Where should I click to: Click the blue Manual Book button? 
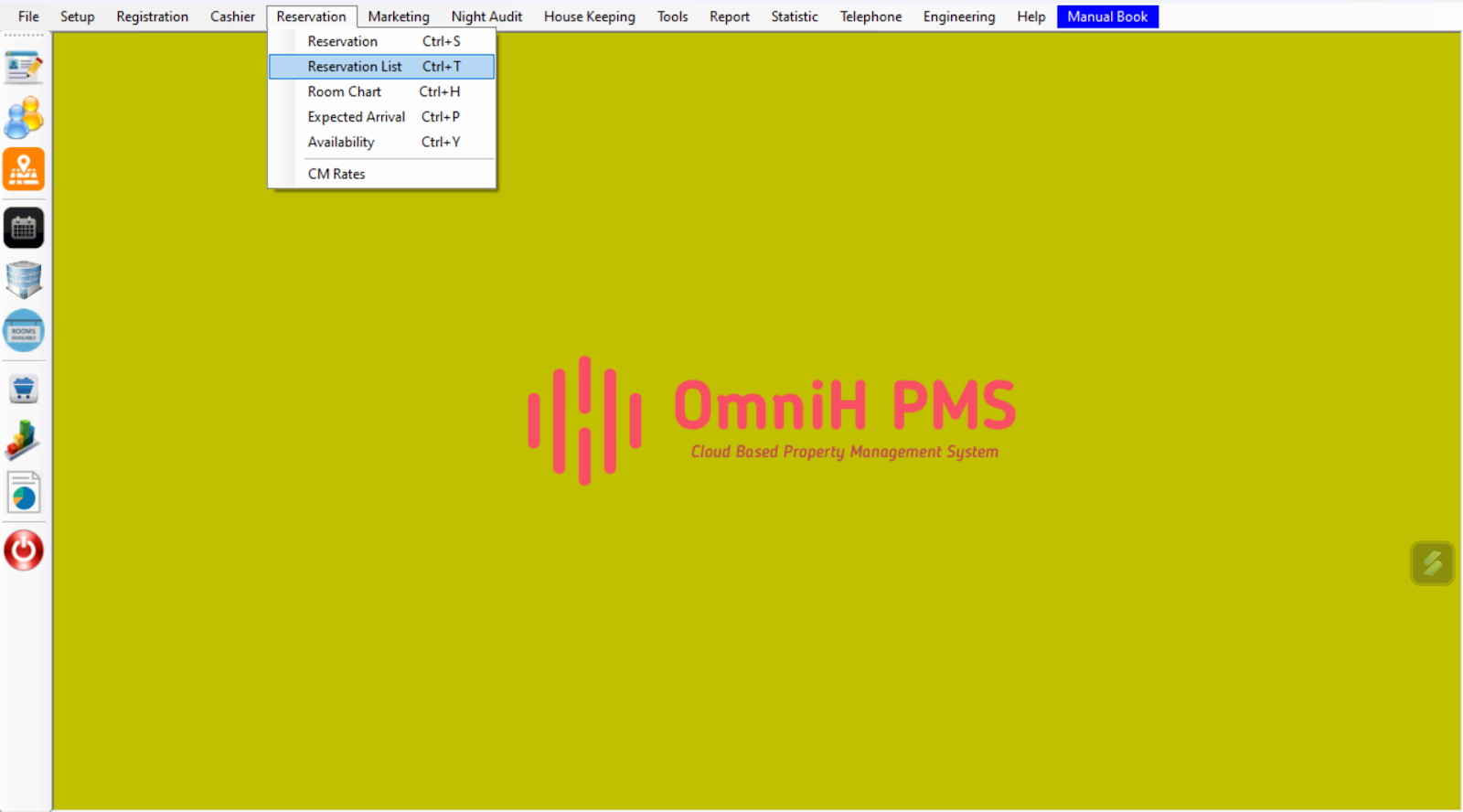[x=1107, y=16]
